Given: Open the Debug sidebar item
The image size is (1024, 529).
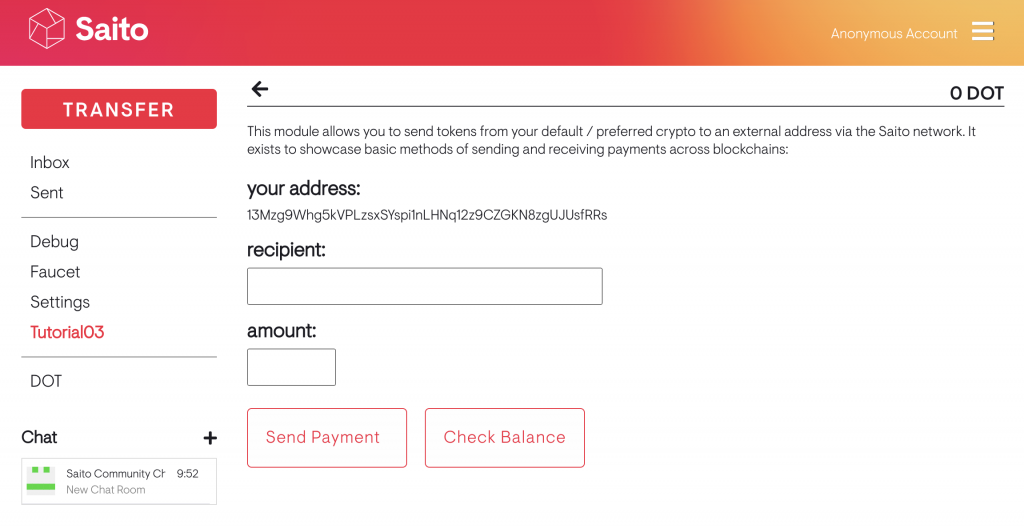Looking at the screenshot, I should click(x=54, y=242).
